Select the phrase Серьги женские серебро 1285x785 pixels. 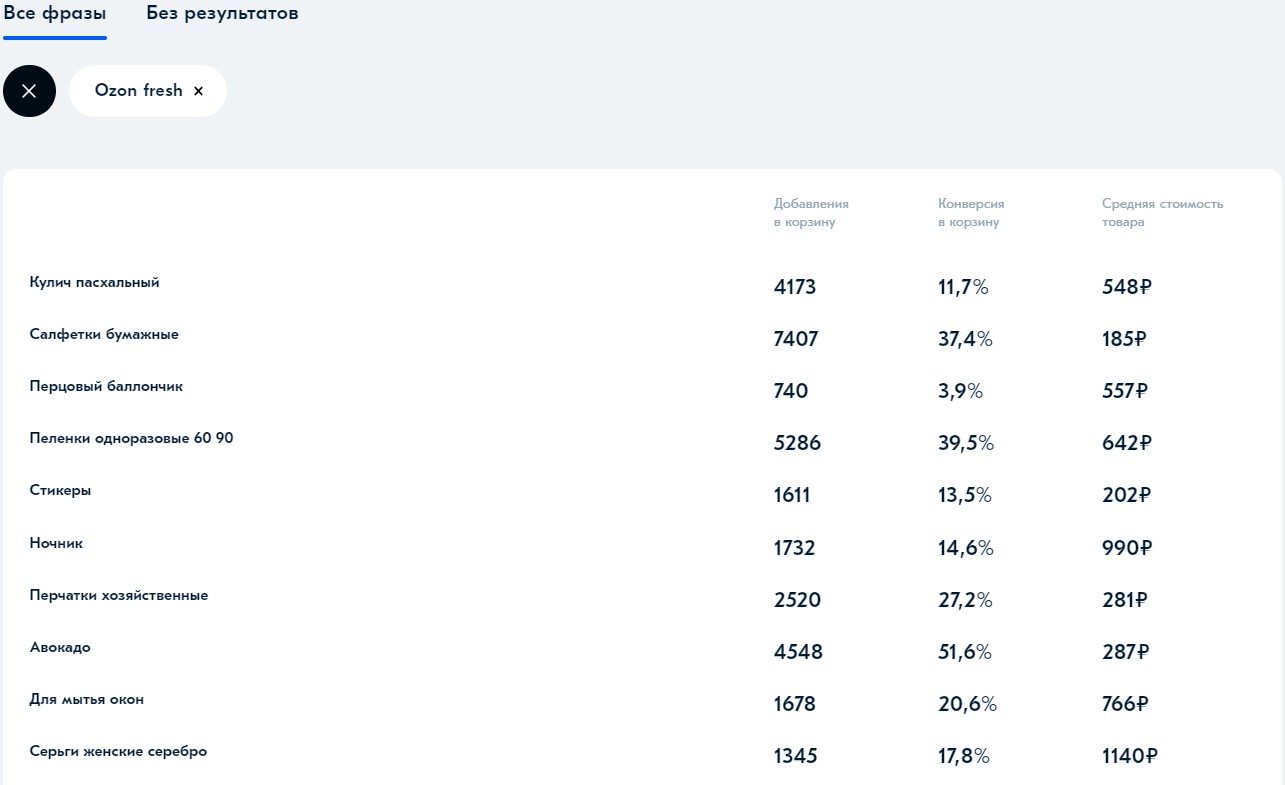[118, 752]
